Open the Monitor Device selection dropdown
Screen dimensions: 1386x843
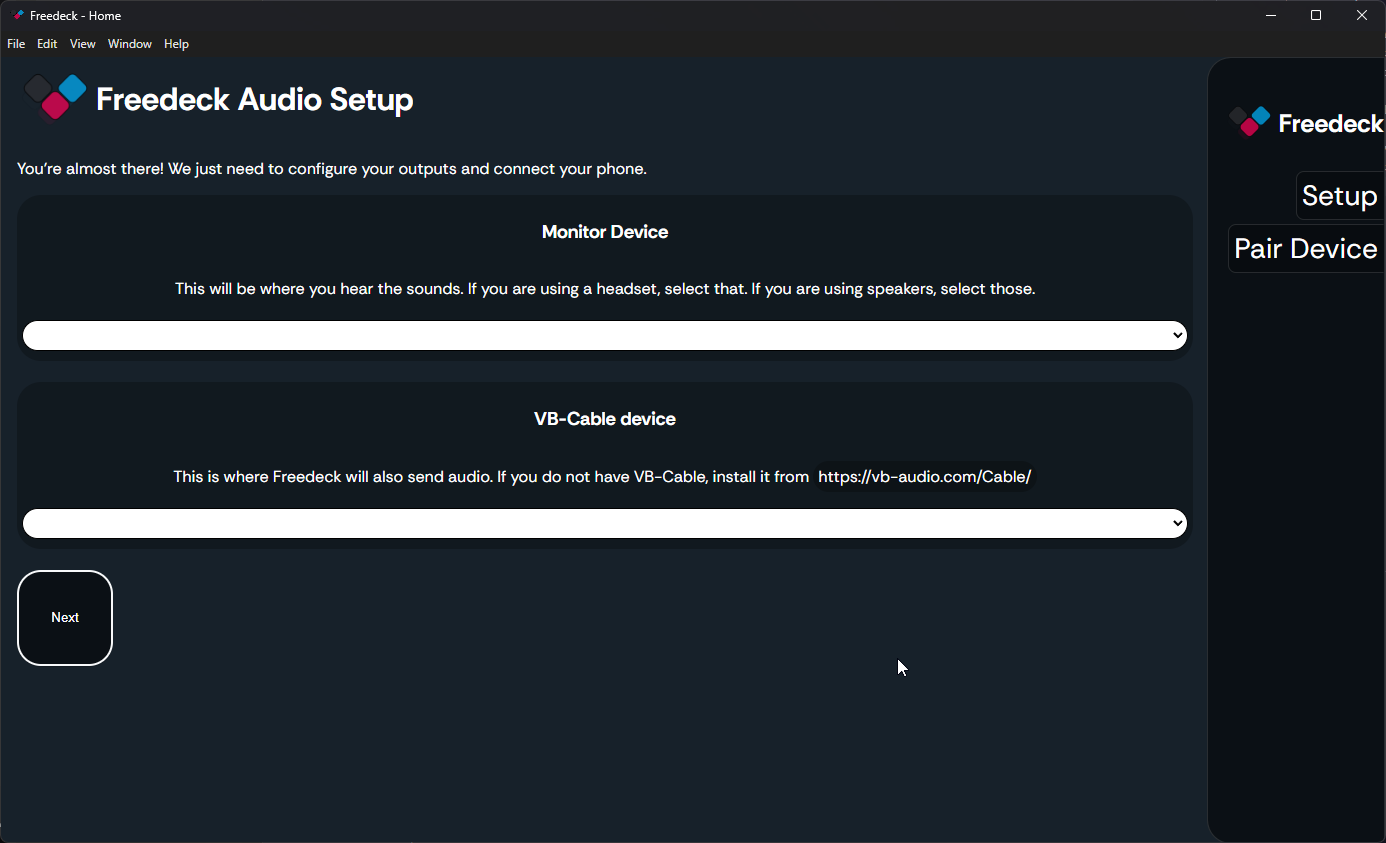point(605,336)
